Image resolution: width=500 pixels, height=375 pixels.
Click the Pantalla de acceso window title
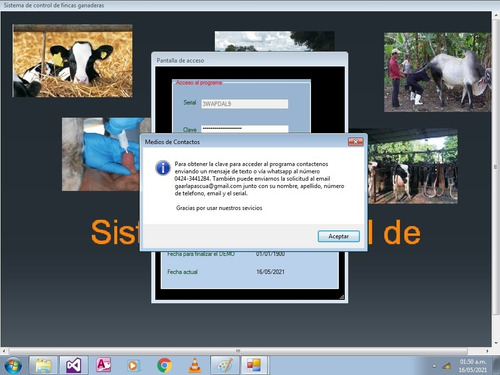pyautogui.click(x=180, y=60)
